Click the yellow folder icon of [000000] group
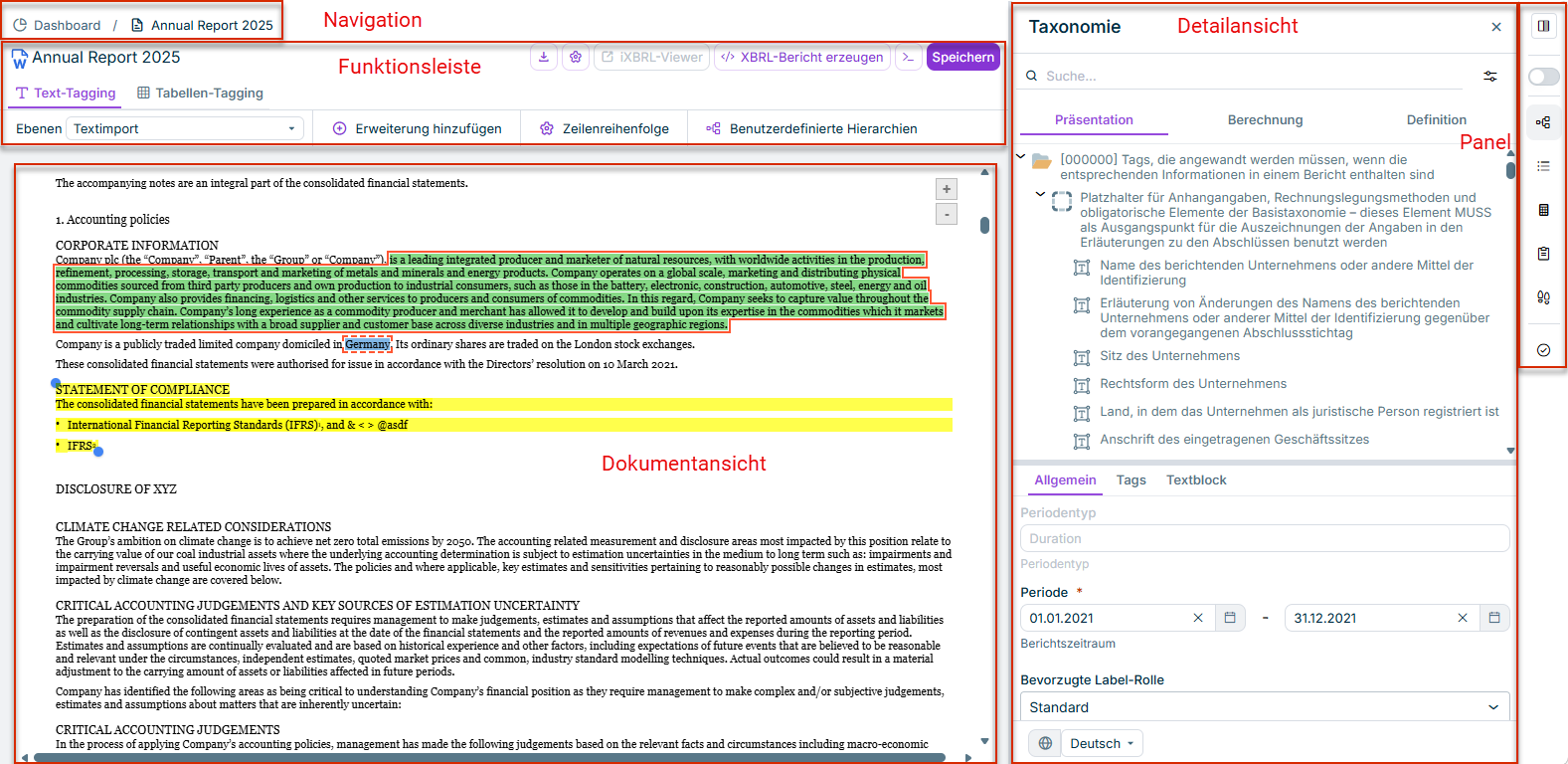This screenshot has width=1568, height=764. 1042,161
